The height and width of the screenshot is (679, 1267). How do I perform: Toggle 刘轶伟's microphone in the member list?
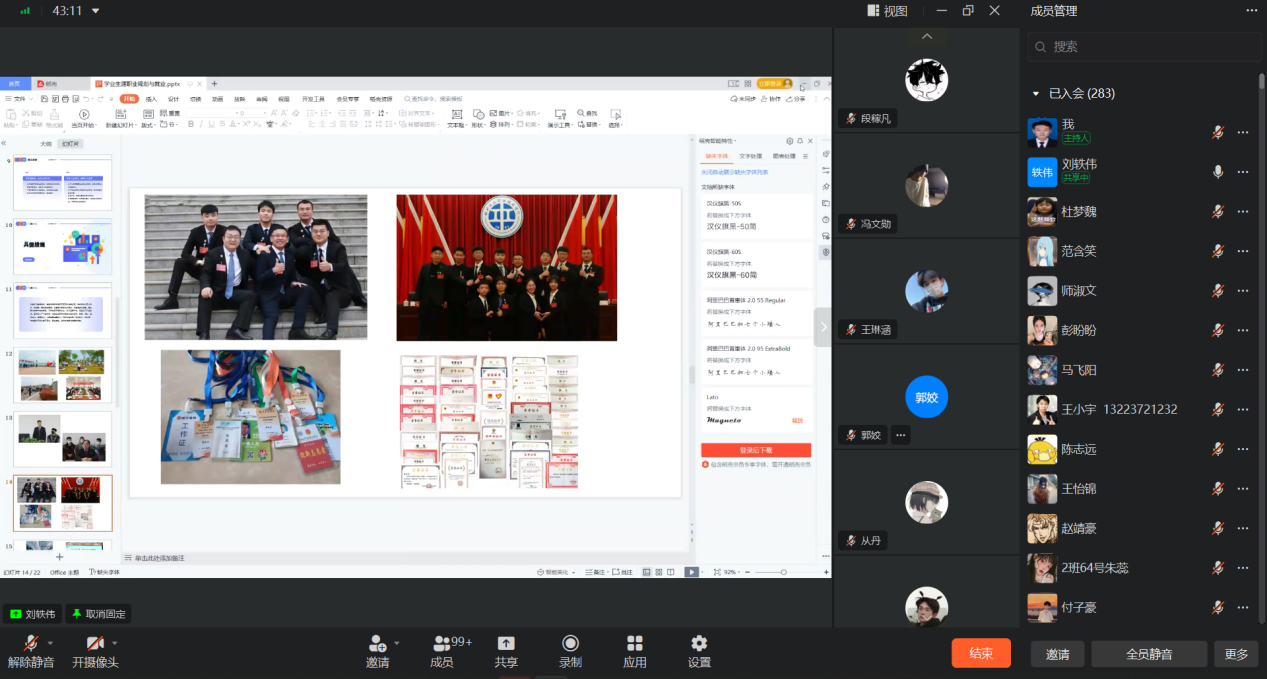(x=1218, y=172)
